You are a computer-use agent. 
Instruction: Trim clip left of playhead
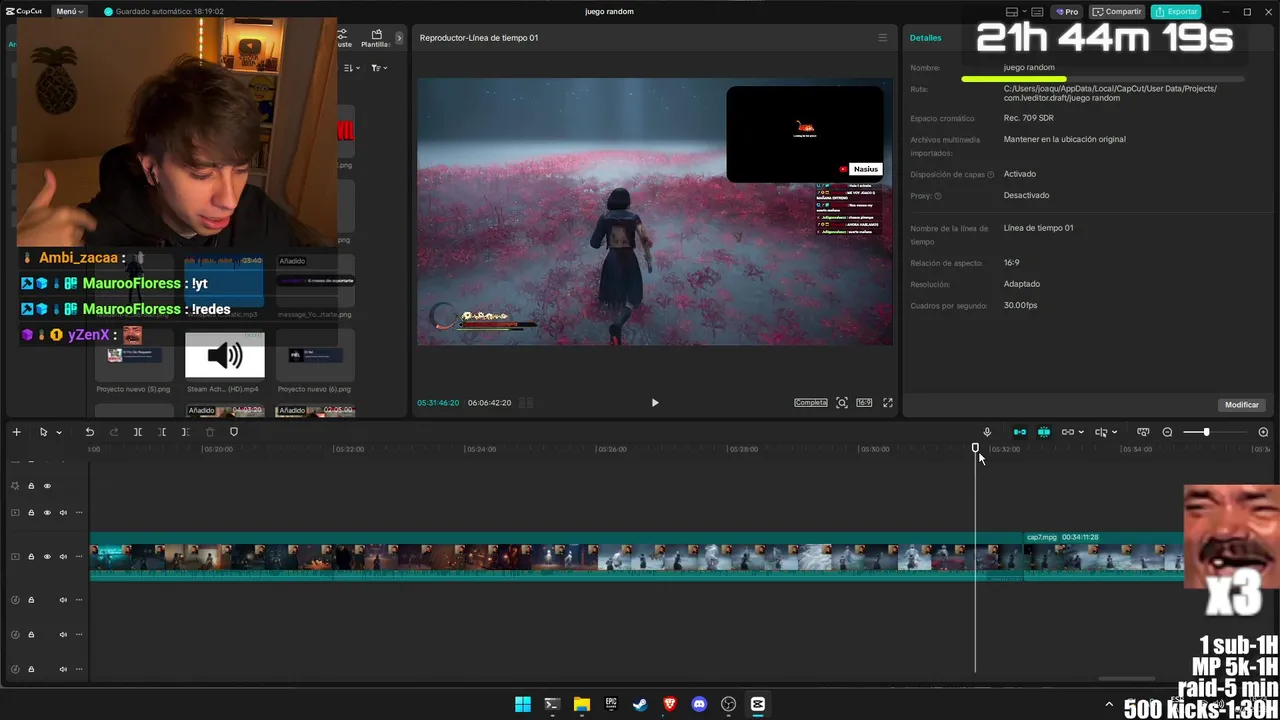pyautogui.click(x=162, y=432)
